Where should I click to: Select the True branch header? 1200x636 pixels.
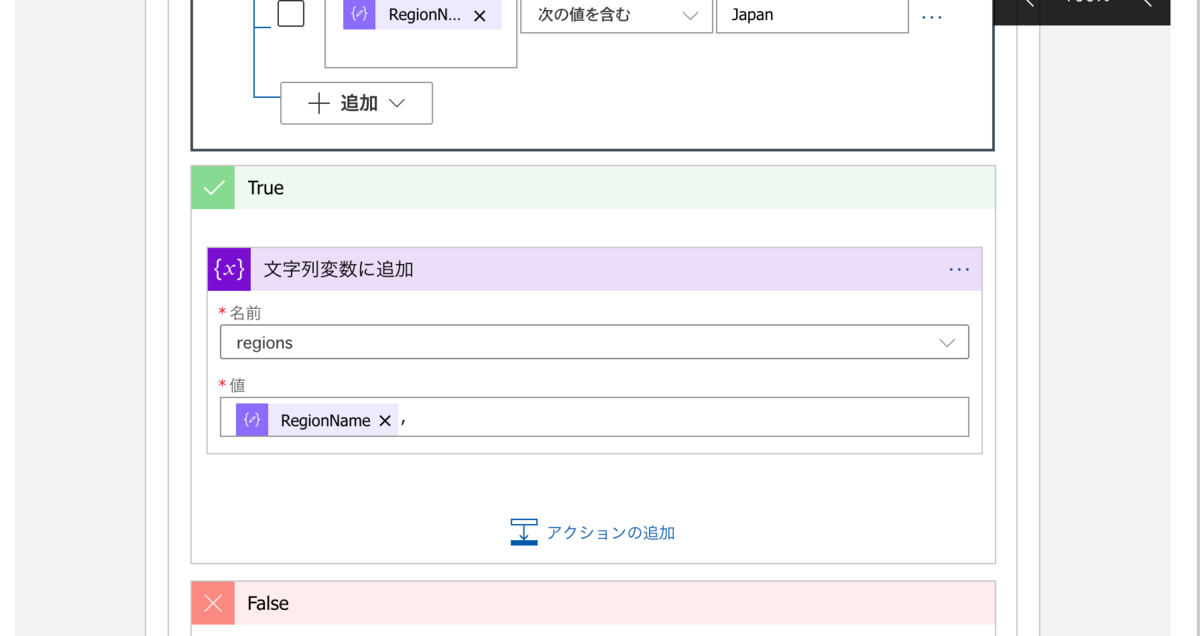593,188
